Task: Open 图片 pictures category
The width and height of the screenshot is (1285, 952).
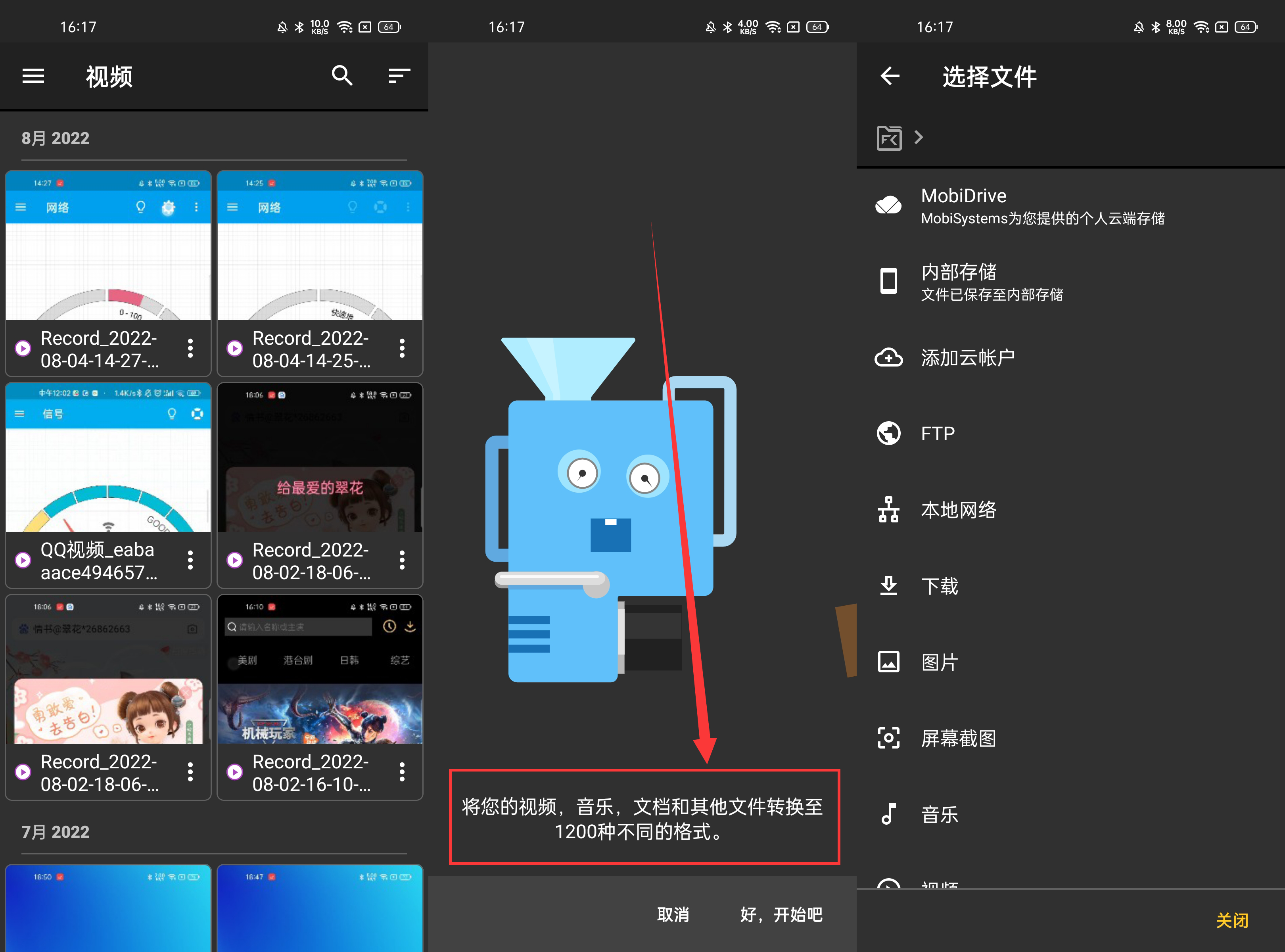Action: [1071, 662]
